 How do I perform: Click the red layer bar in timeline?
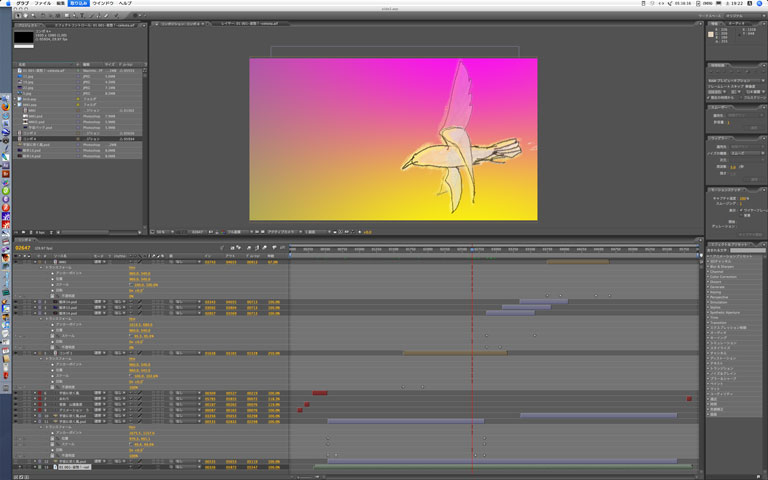(x=320, y=393)
